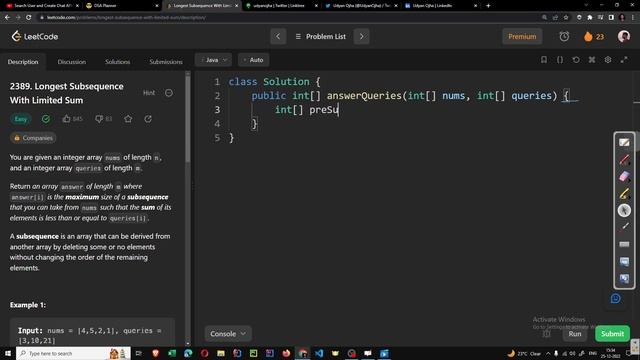Open the Problem List
This screenshot has width=640, height=360.
320,36
